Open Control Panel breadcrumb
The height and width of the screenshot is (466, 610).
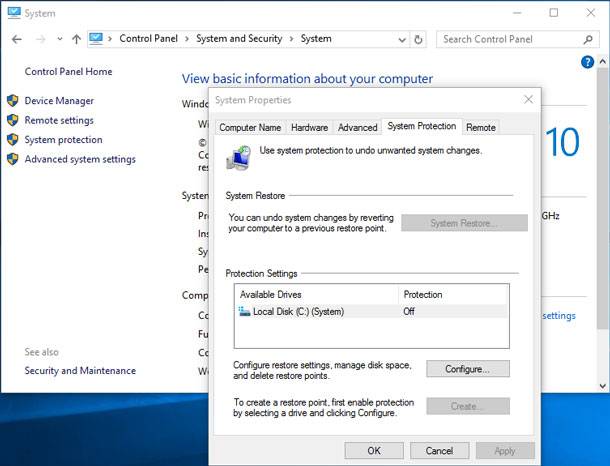coord(148,39)
